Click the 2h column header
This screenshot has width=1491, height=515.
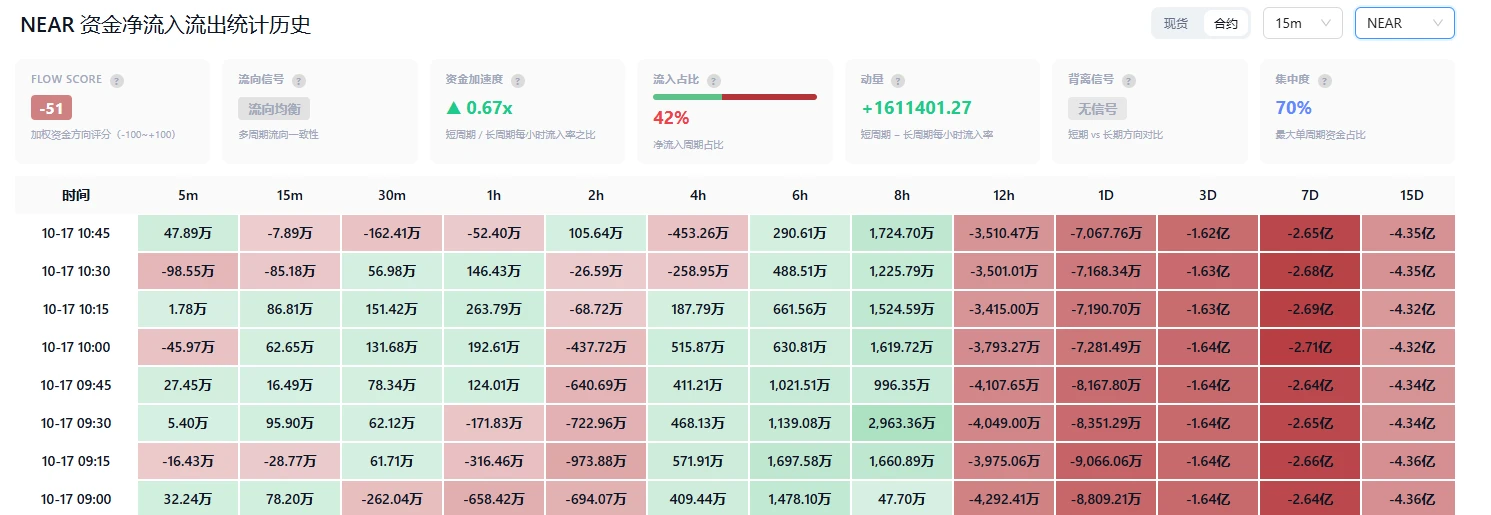[596, 195]
